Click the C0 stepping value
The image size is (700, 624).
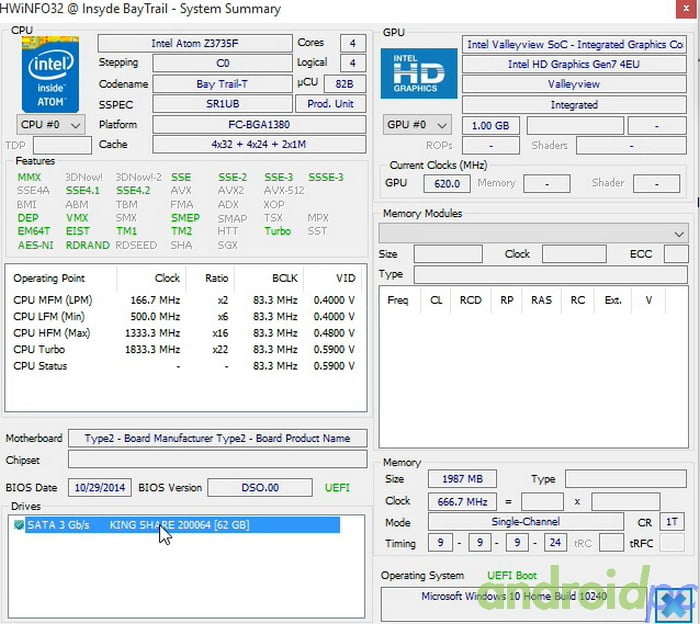click(x=222, y=63)
